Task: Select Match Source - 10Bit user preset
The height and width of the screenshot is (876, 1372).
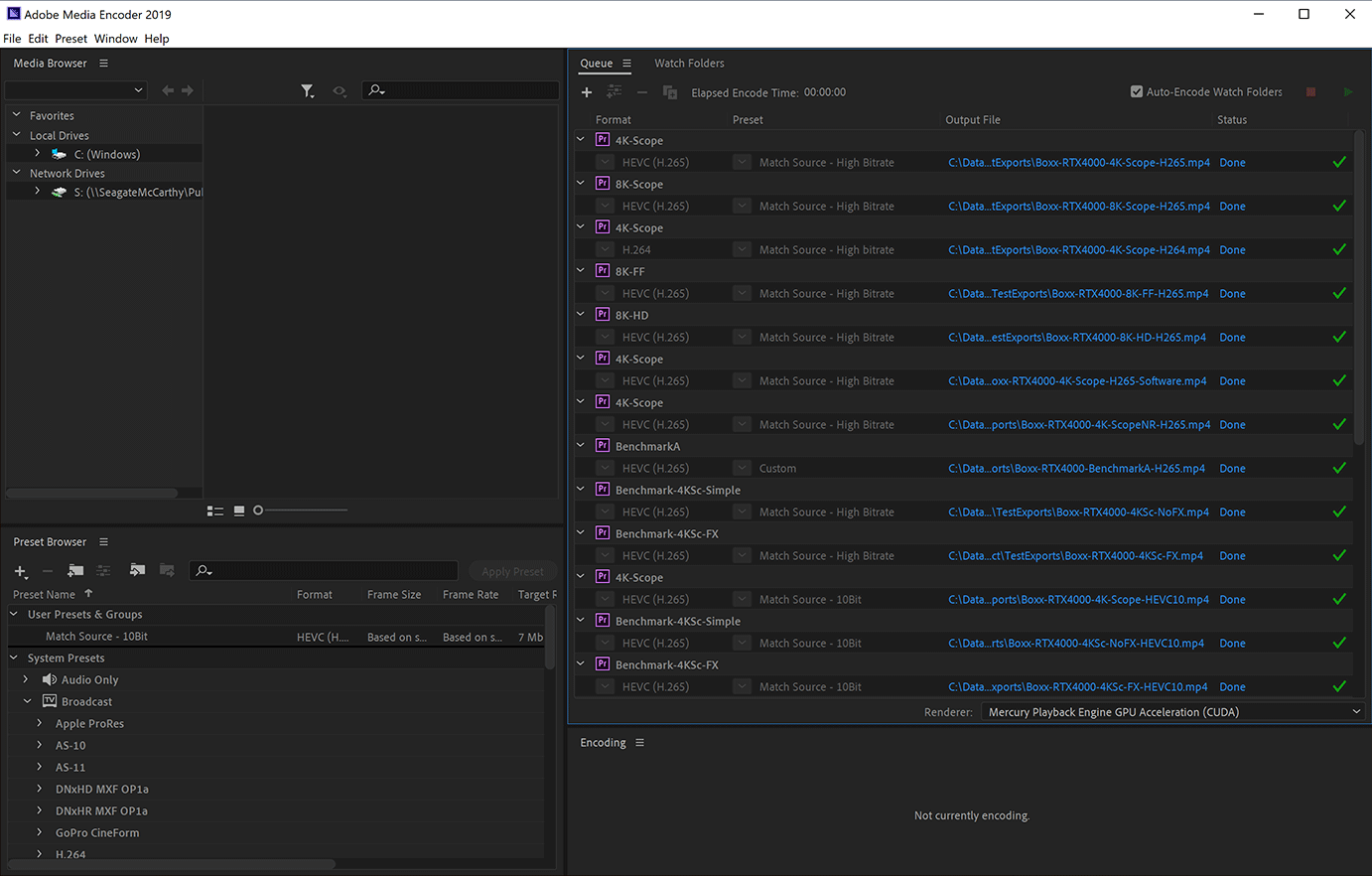Action: [96, 637]
